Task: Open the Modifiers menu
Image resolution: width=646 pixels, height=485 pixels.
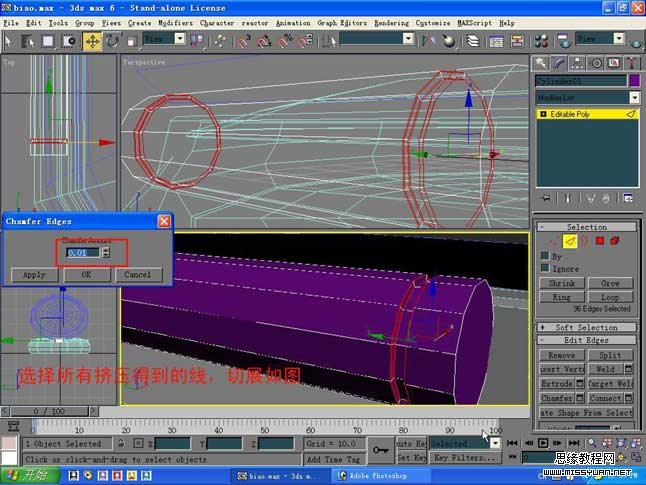Action: (175, 23)
